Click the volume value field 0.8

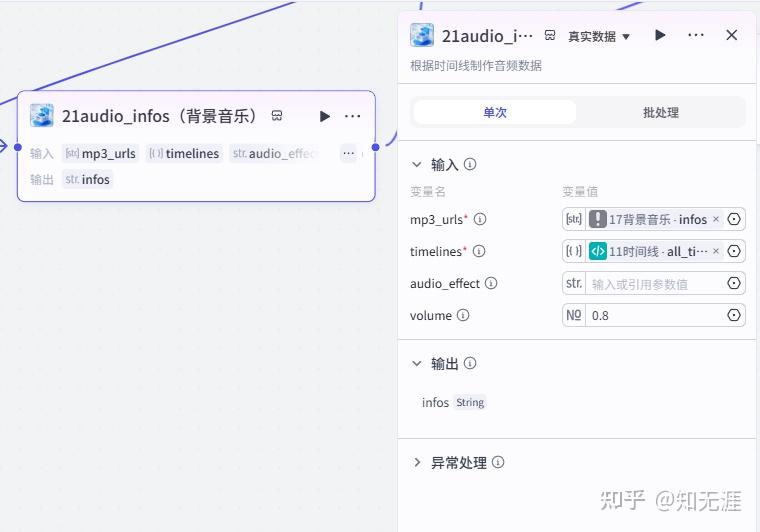(x=655, y=315)
